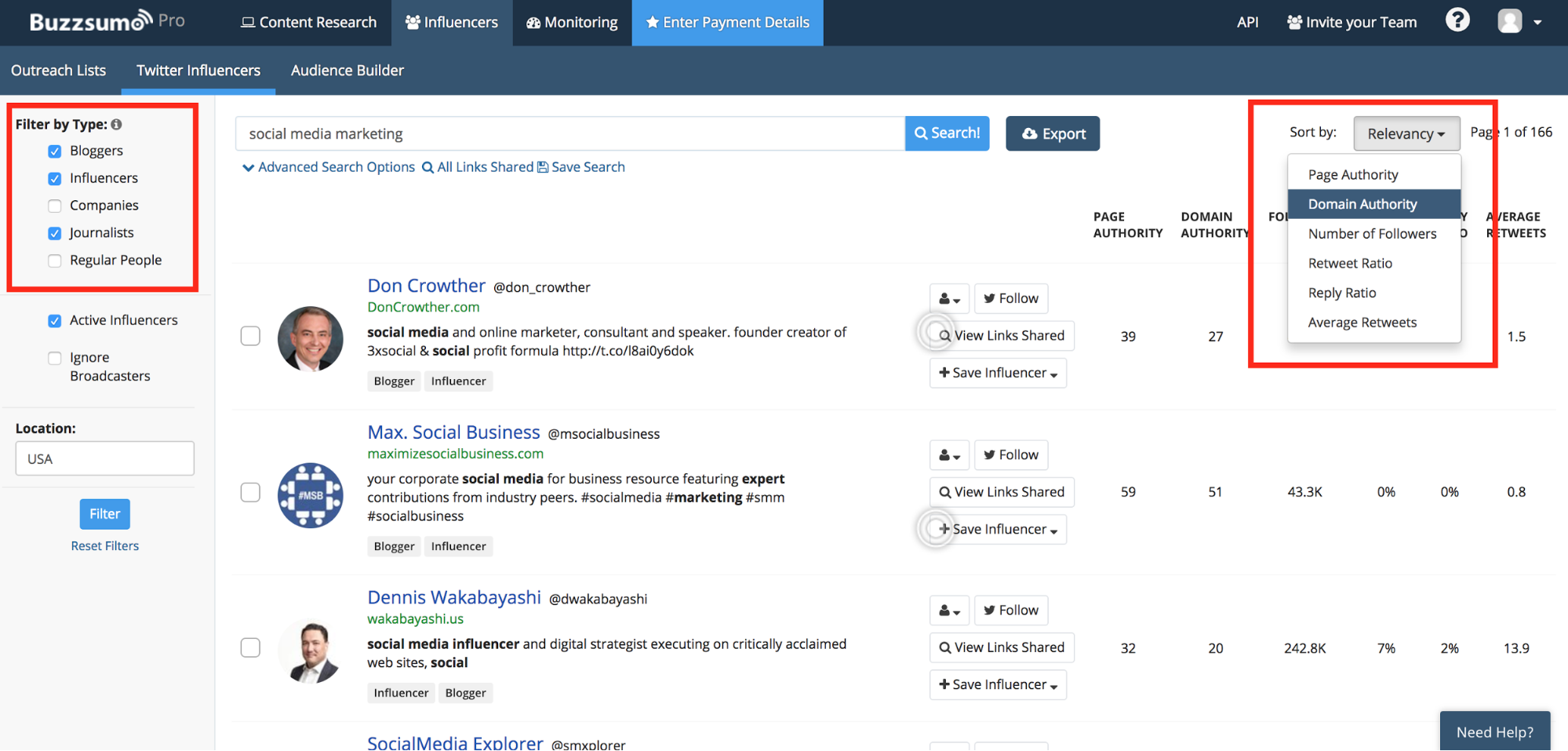Apply filters with the Filter button
This screenshot has height=751, width=1568.
click(x=104, y=514)
